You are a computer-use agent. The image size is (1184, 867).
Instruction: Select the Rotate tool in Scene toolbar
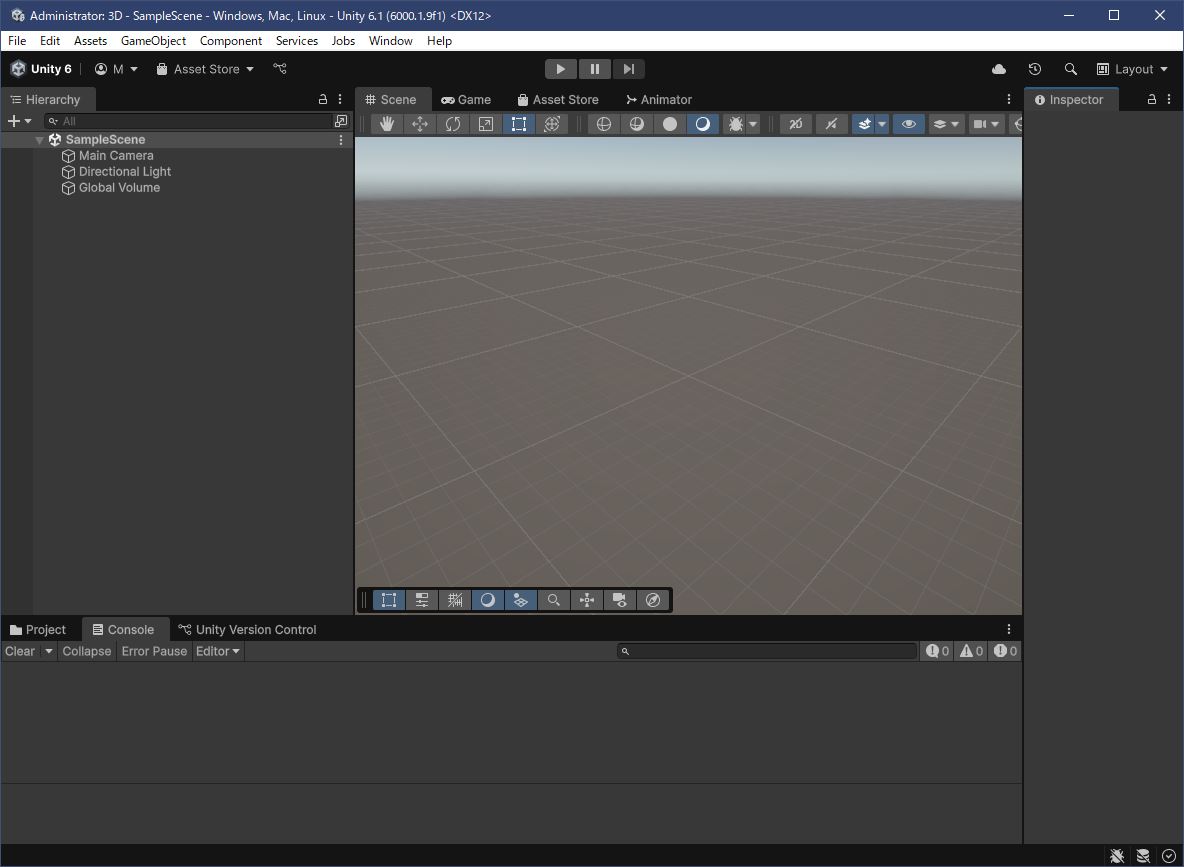click(453, 124)
